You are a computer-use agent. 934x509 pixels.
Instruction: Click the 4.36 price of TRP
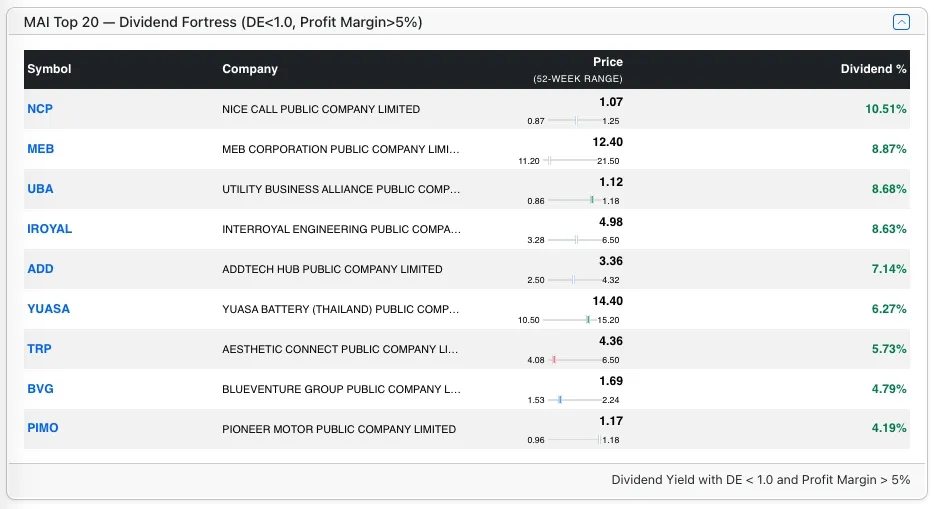coord(611,341)
